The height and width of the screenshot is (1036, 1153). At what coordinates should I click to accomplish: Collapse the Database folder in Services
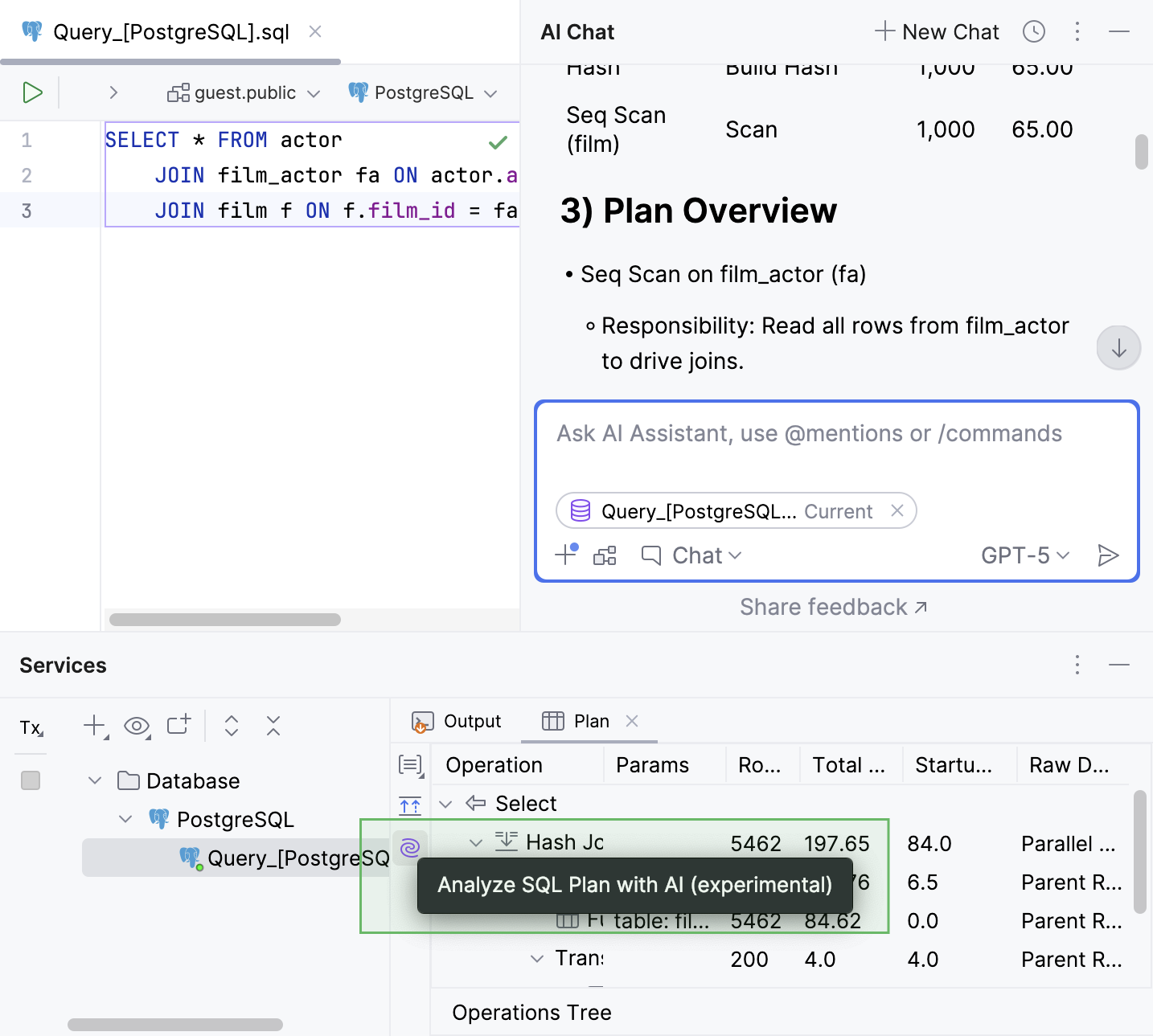tap(94, 780)
